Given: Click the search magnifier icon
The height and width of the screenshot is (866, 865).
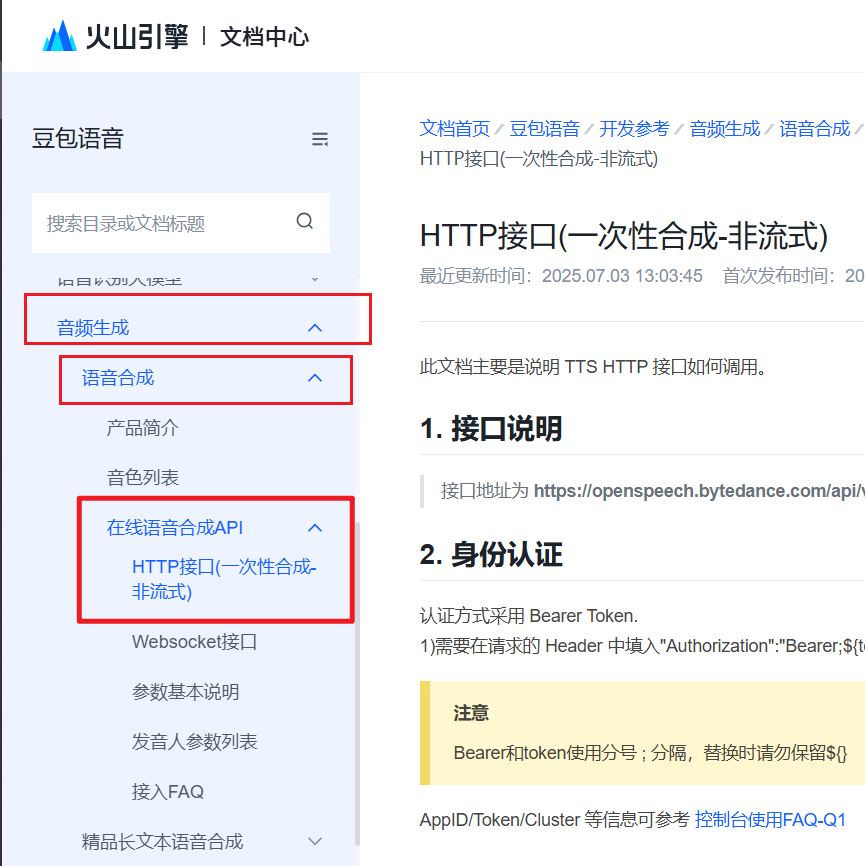Looking at the screenshot, I should click(305, 222).
